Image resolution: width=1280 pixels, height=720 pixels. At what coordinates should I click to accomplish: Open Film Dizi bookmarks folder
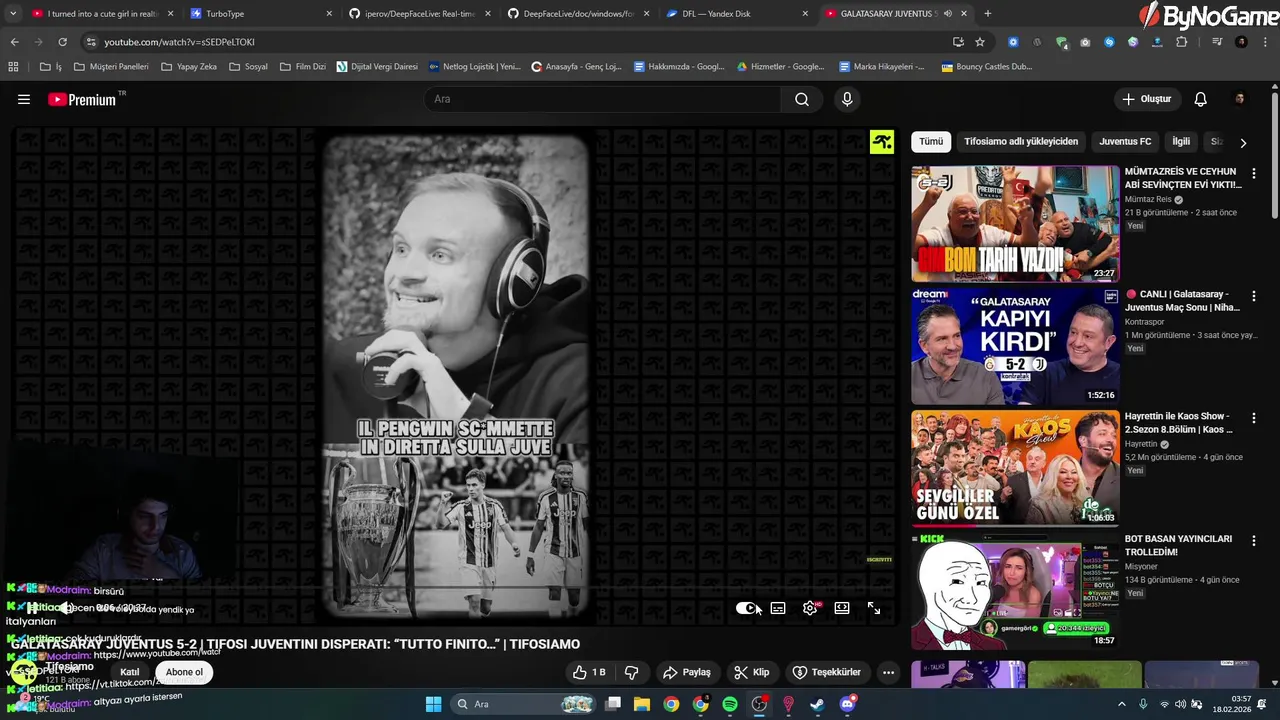coord(303,67)
